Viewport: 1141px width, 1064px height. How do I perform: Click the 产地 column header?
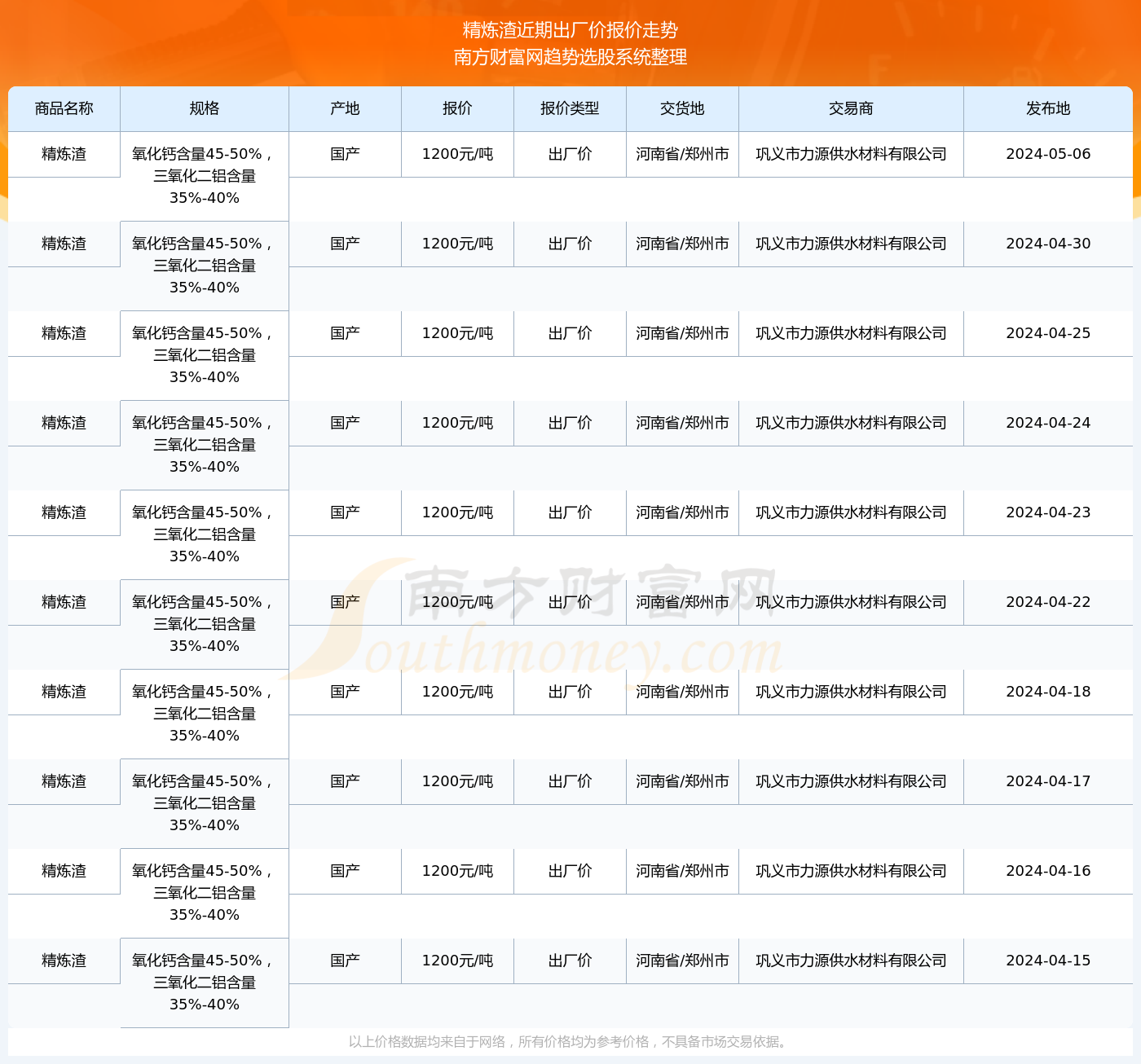345,108
